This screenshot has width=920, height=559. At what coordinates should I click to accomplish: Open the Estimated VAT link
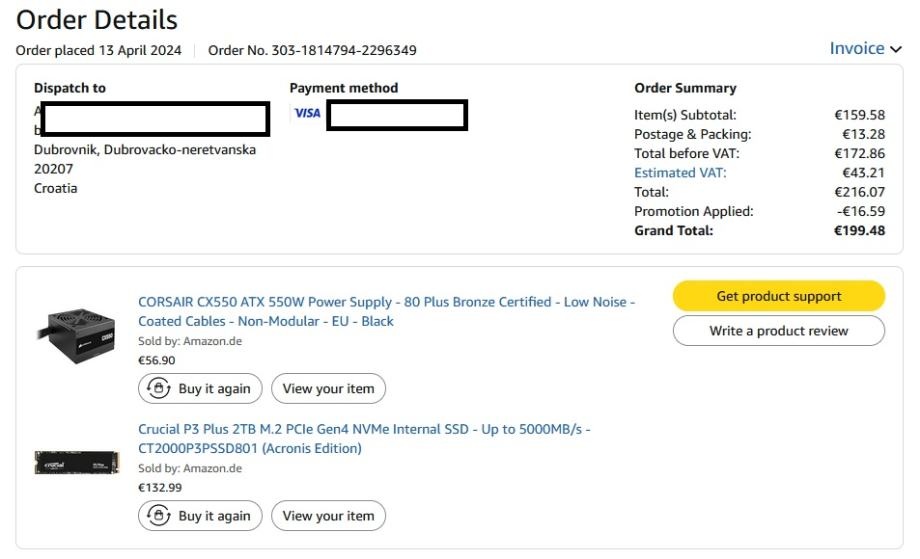[680, 173]
